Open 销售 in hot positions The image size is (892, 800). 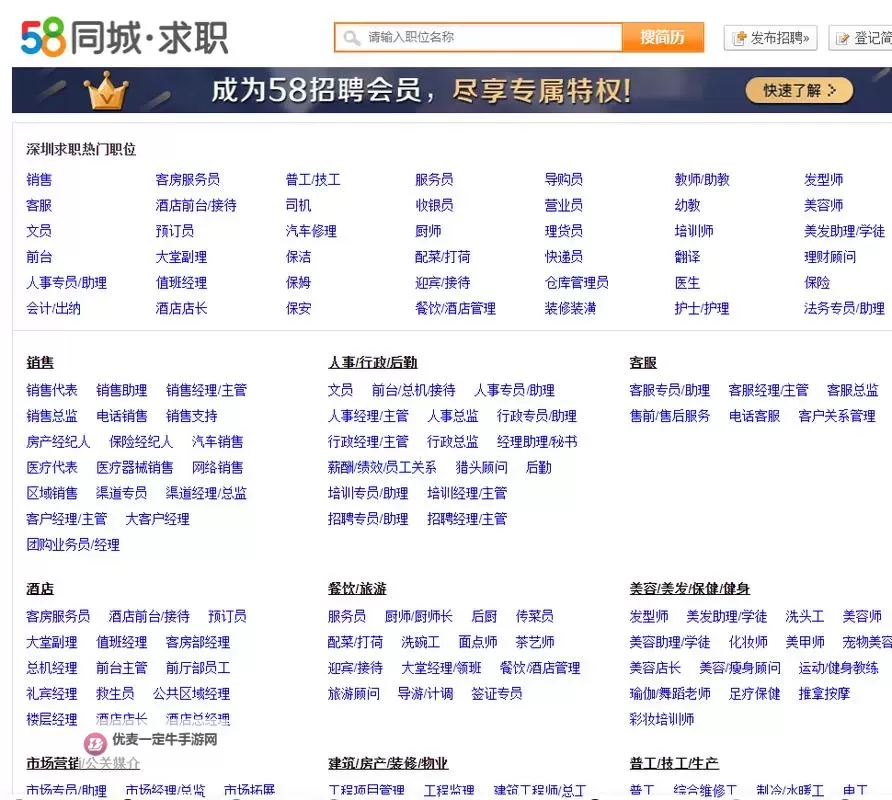(x=39, y=180)
